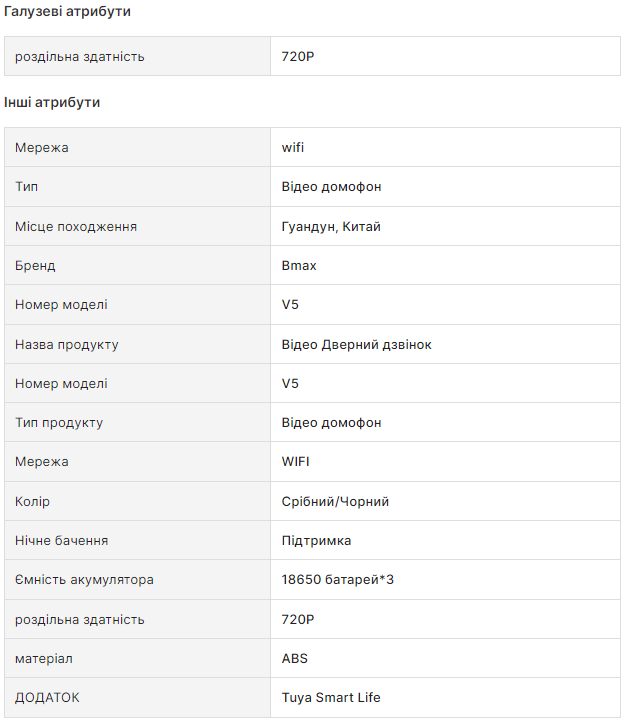Click the 'Нічне бачення' label

[x=62, y=541]
